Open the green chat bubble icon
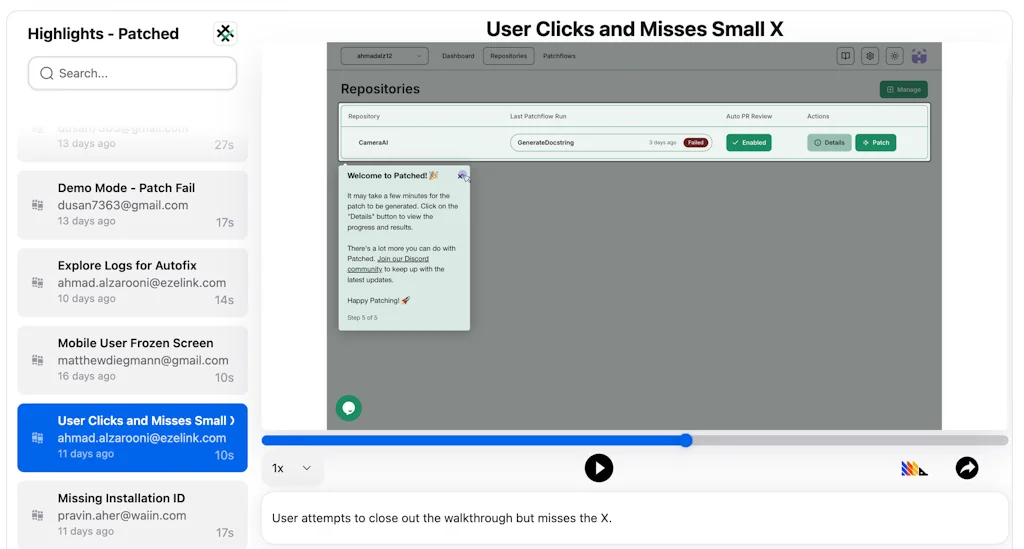The image size is (1024, 549). point(348,408)
